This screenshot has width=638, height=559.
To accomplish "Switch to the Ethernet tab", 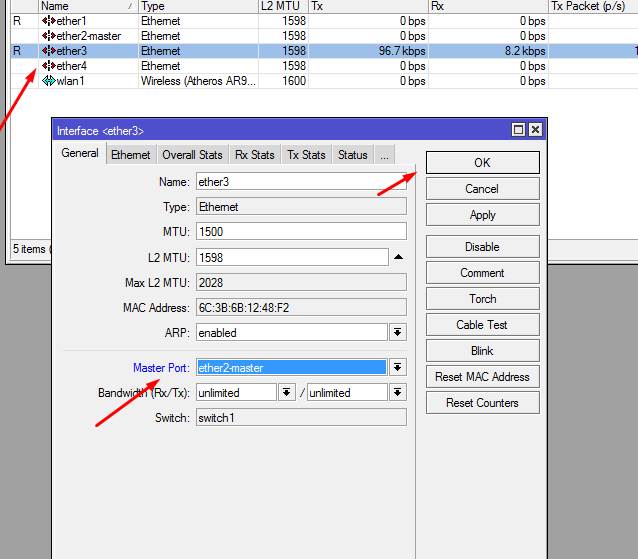I will 131,155.
